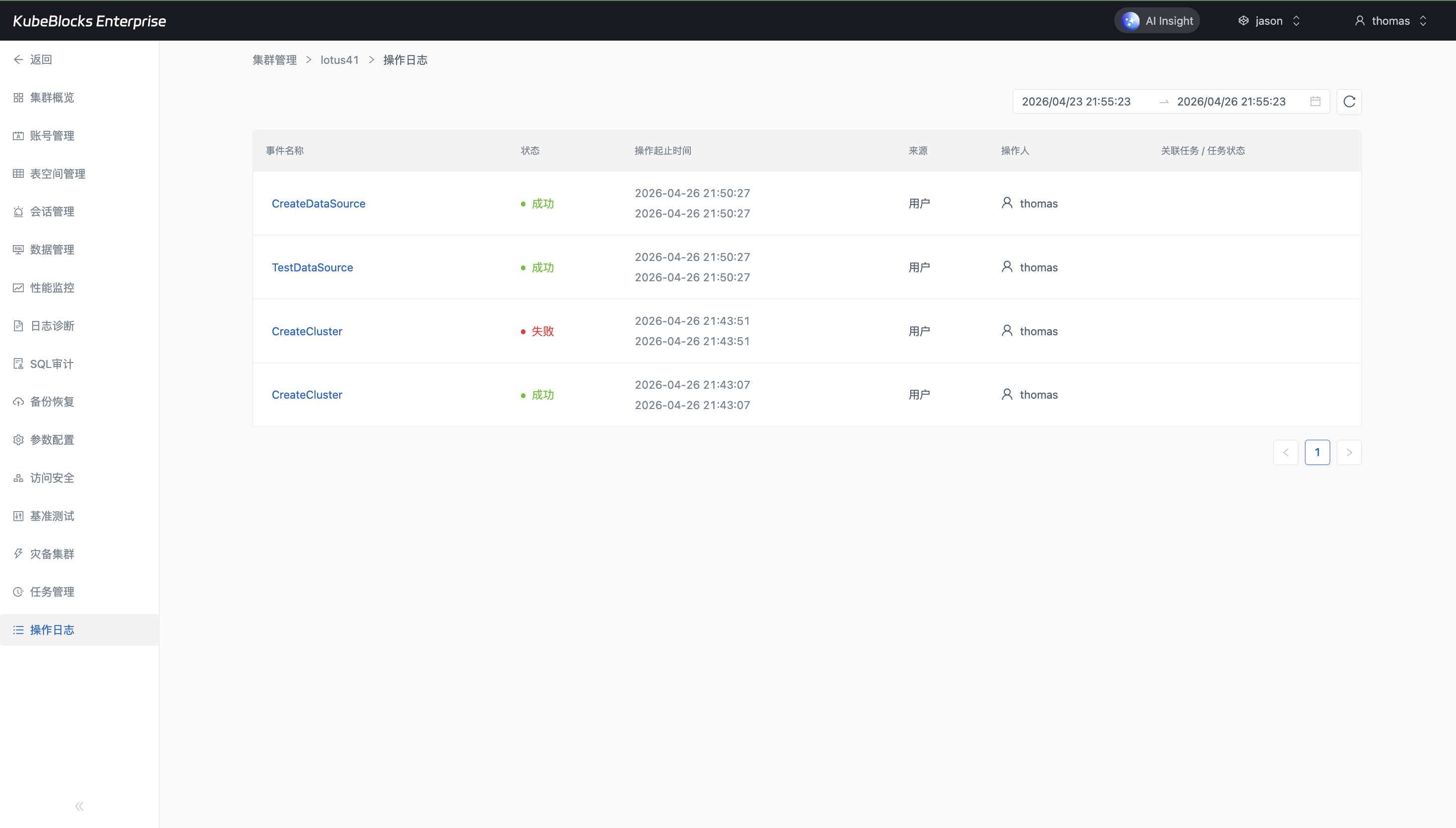Select page 1 in pagination
Screen dimensions: 1456x828
click(1317, 453)
